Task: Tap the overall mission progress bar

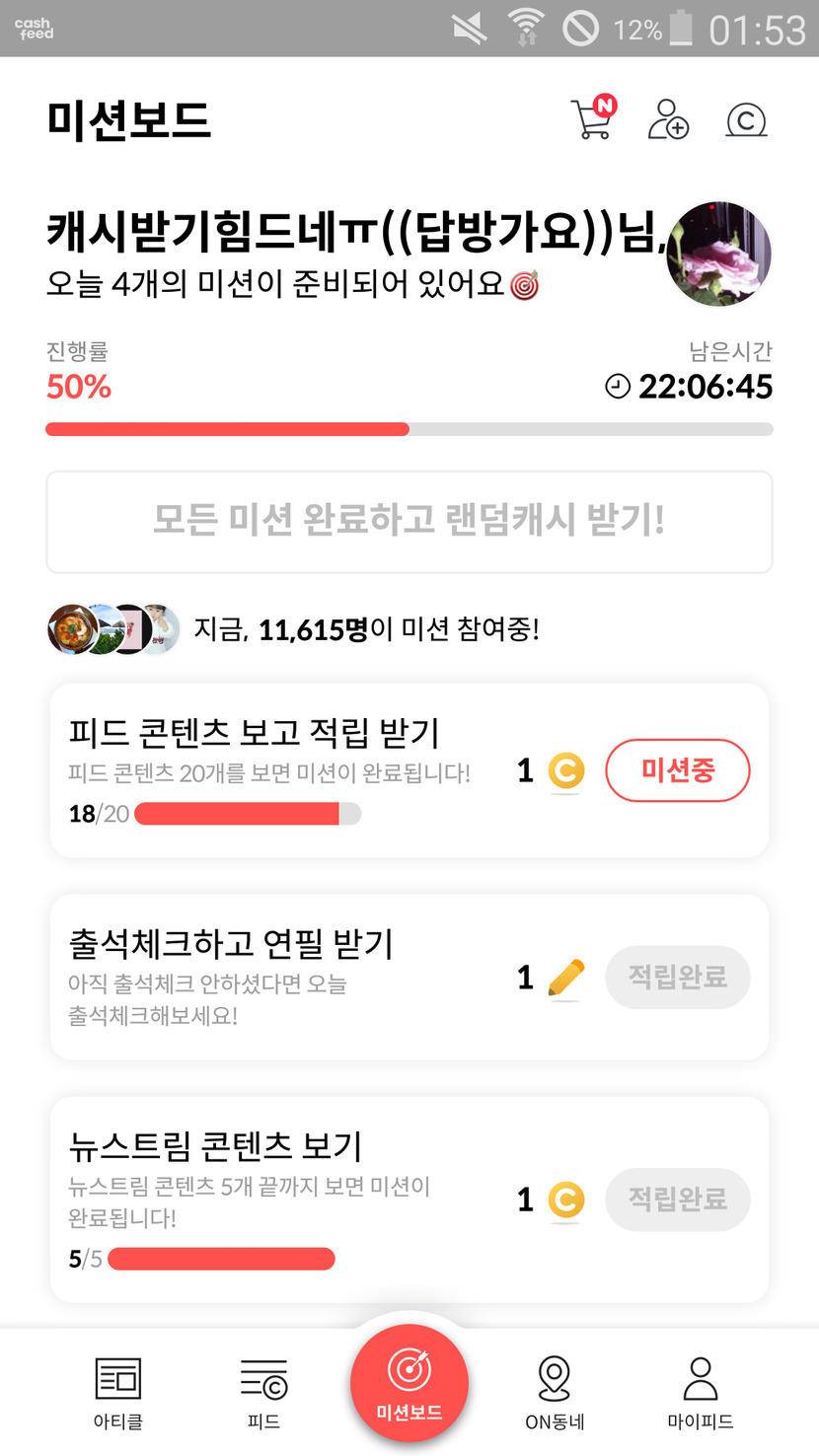Action: [409, 429]
